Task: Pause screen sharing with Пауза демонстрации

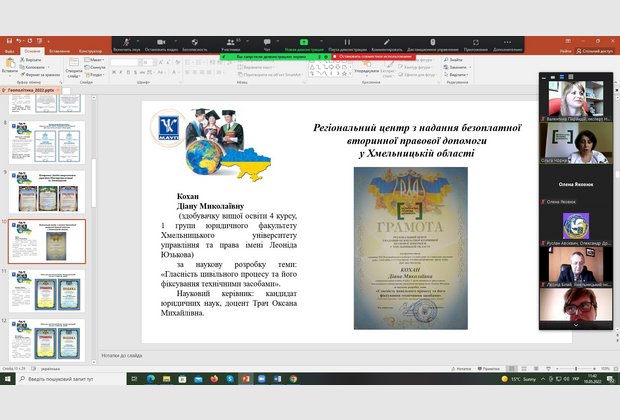Action: (345, 44)
